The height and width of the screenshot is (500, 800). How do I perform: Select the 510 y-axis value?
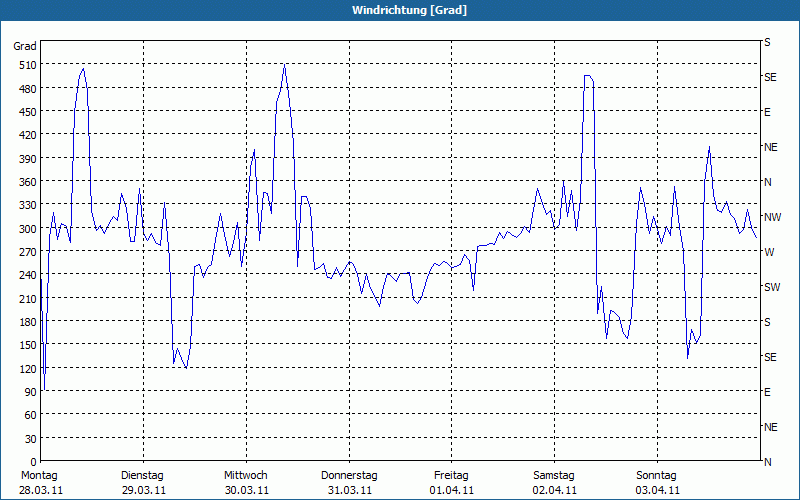point(28,65)
